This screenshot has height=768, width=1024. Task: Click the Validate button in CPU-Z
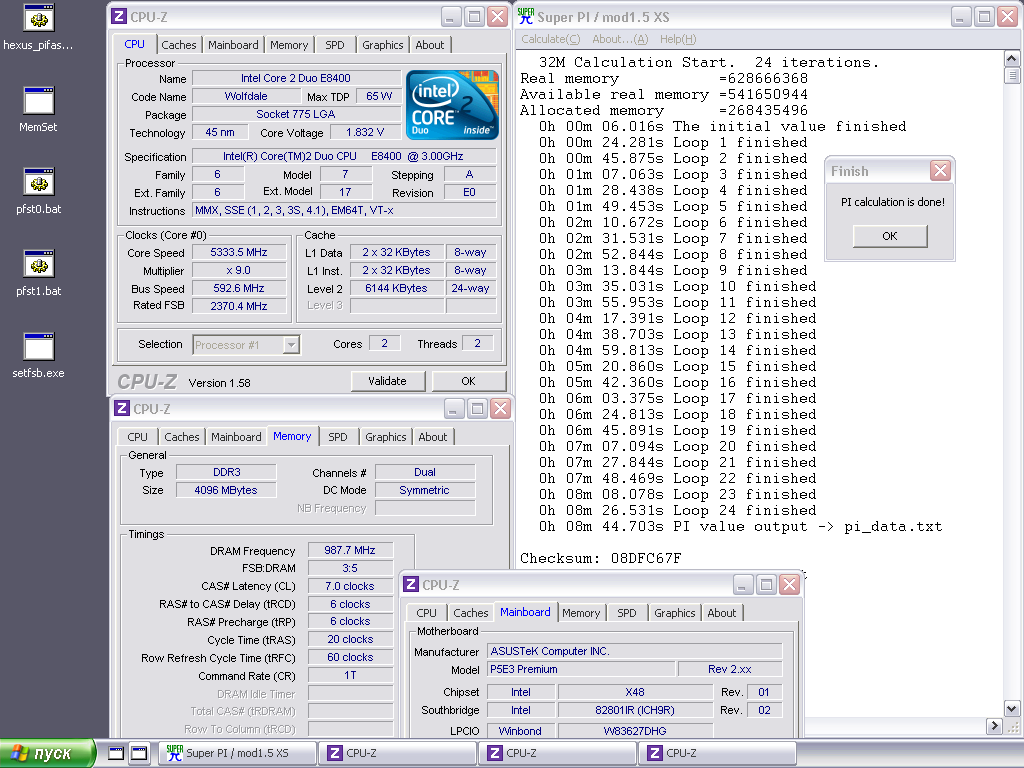[387, 381]
